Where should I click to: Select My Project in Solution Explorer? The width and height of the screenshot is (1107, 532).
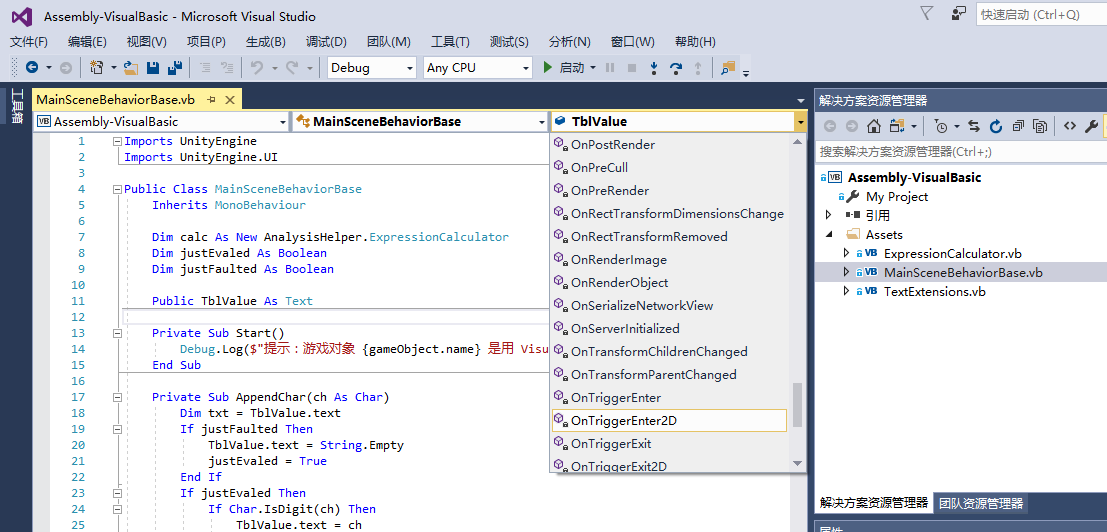tap(897, 196)
